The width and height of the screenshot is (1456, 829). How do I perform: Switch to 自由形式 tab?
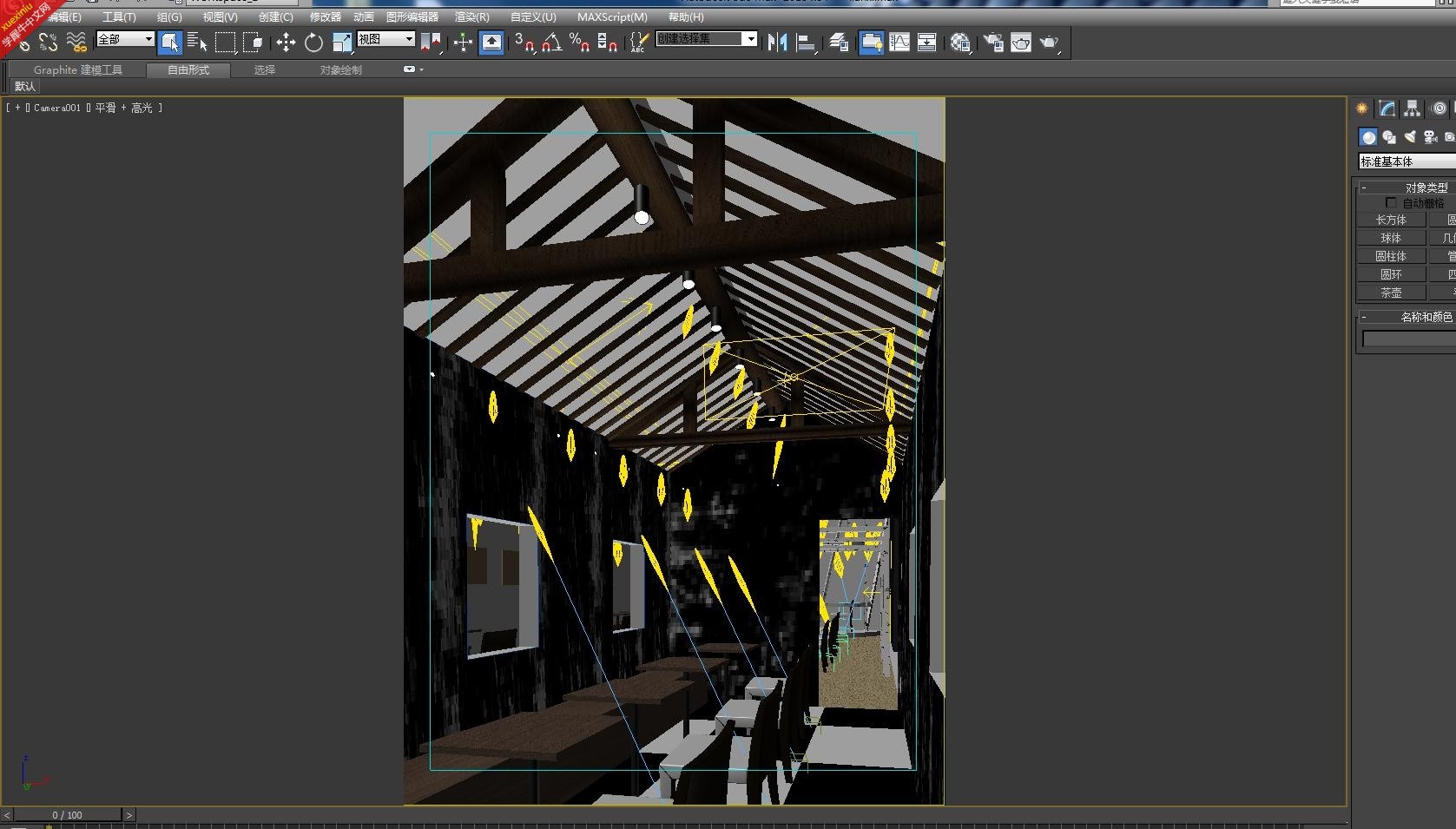point(188,69)
